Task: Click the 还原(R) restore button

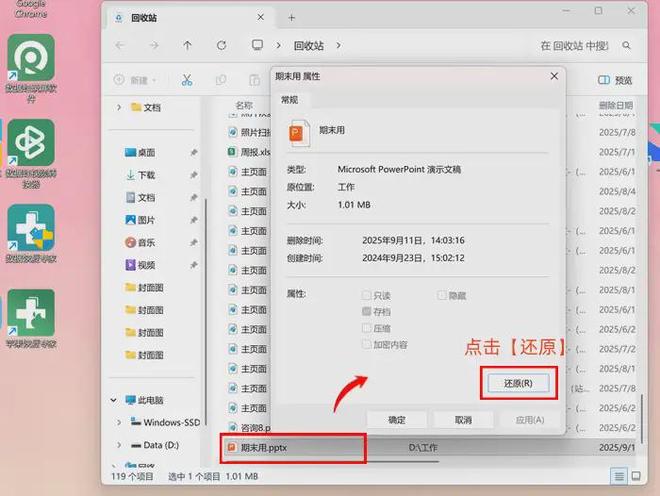Action: coord(518,383)
